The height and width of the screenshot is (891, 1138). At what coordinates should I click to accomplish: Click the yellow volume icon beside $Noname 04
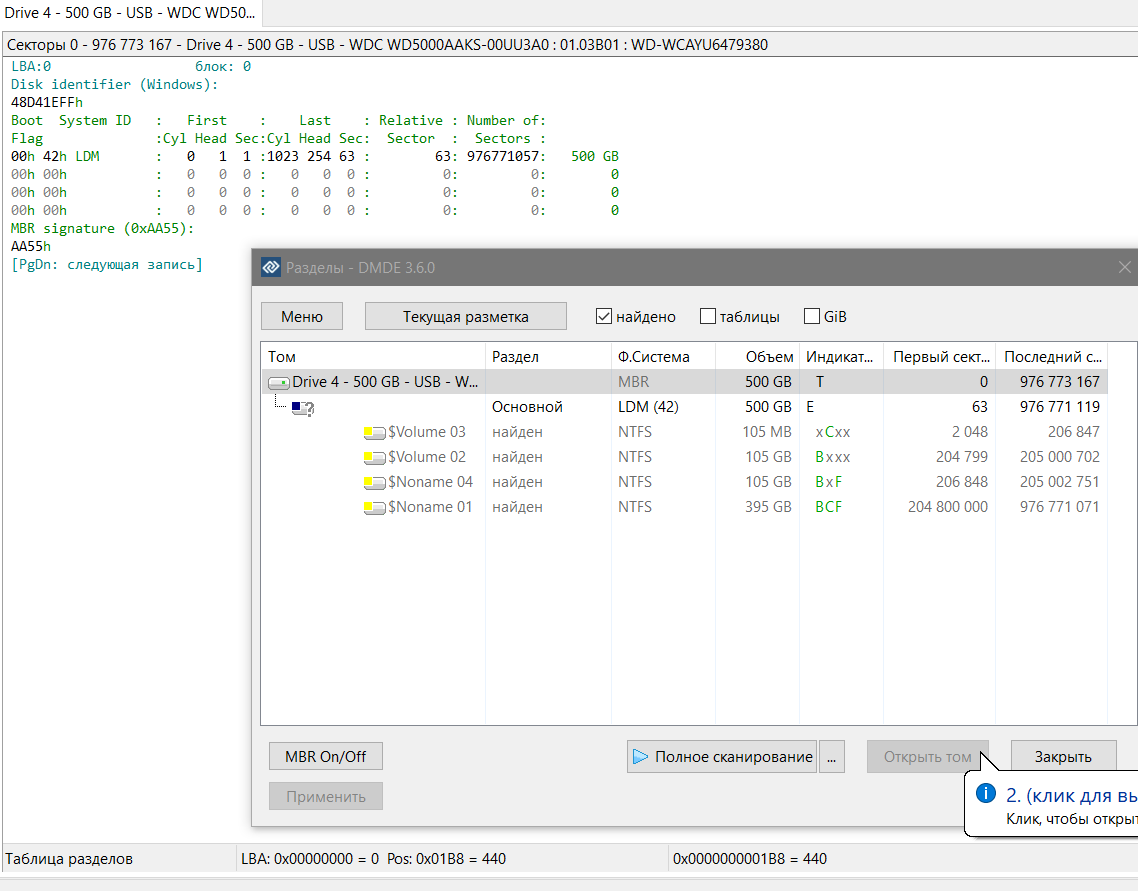(x=375, y=483)
